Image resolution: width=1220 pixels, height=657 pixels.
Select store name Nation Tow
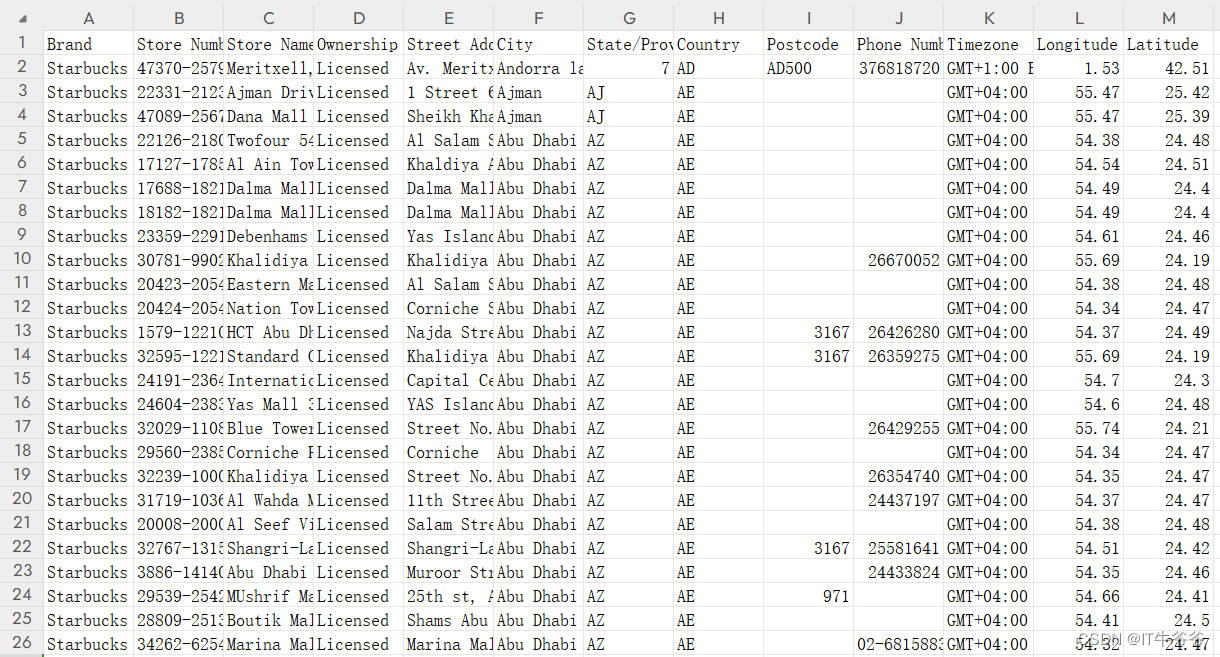[x=268, y=308]
